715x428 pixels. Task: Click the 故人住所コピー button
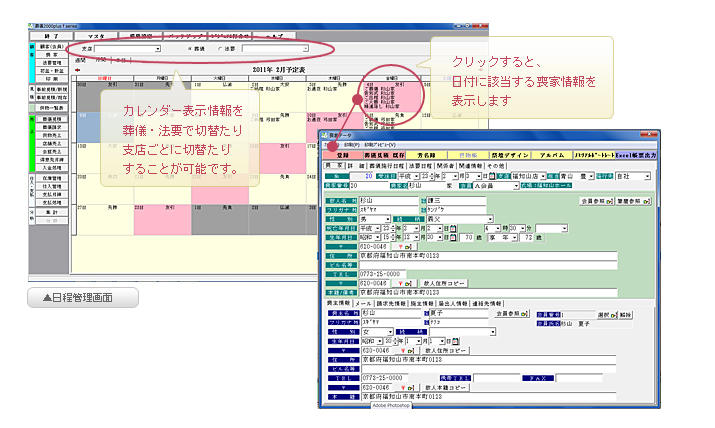[443, 284]
